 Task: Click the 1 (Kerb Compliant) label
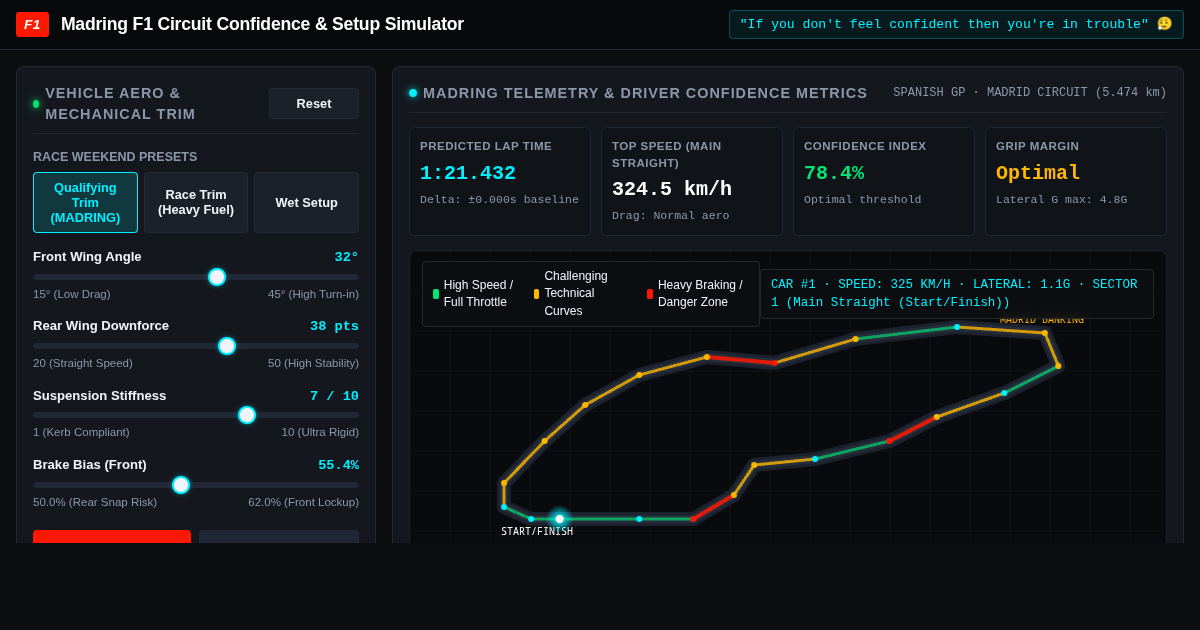(x=82, y=432)
